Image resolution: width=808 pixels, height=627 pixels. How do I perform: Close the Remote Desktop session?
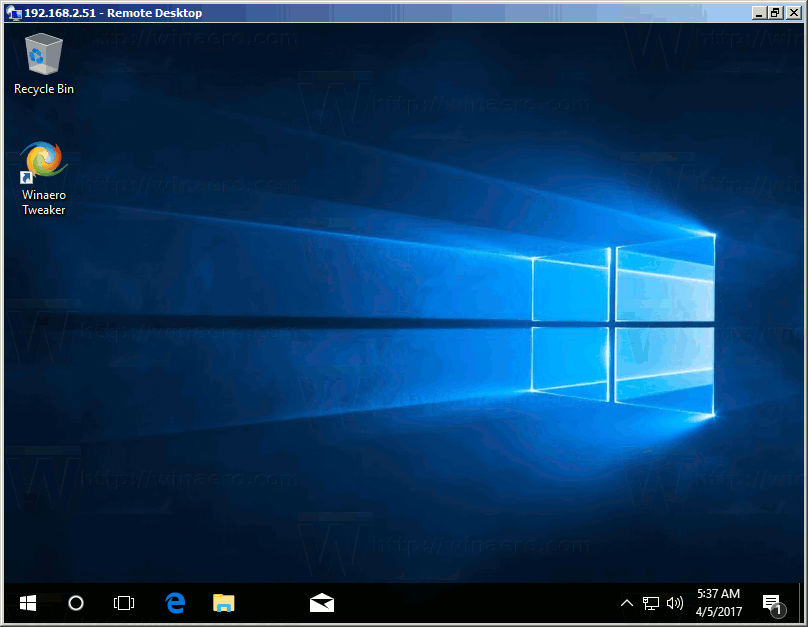tap(793, 12)
